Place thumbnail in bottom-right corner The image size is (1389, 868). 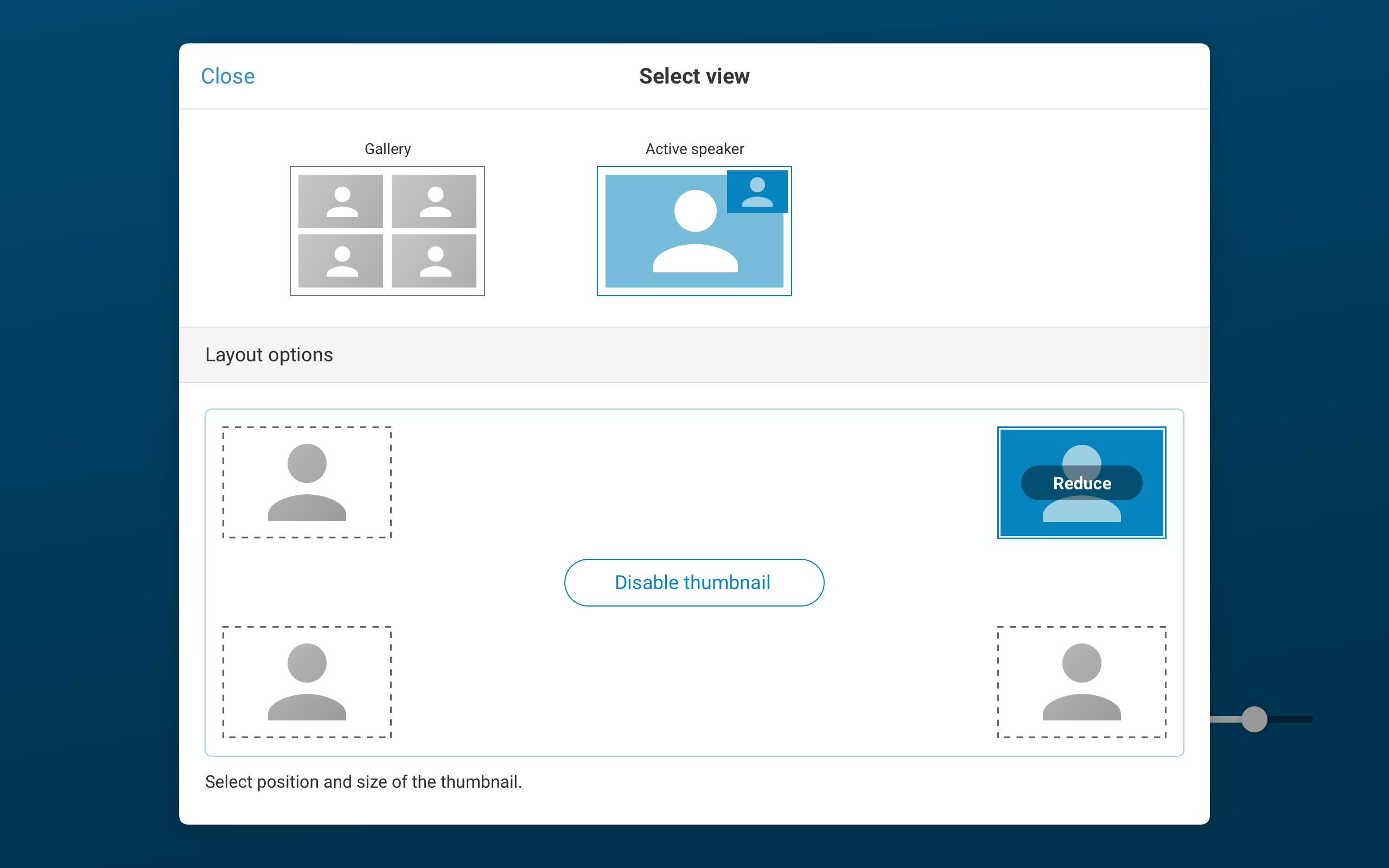coord(1081,682)
